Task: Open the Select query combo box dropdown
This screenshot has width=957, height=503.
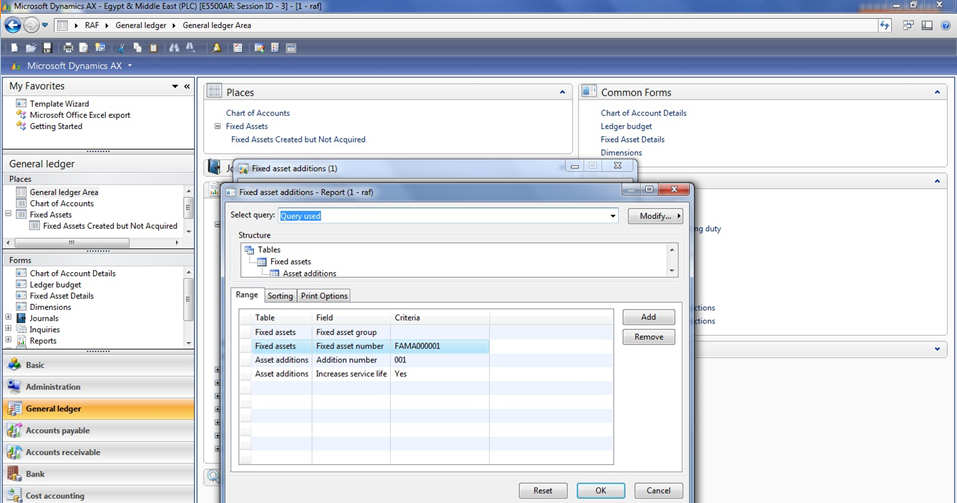Action: coord(613,216)
